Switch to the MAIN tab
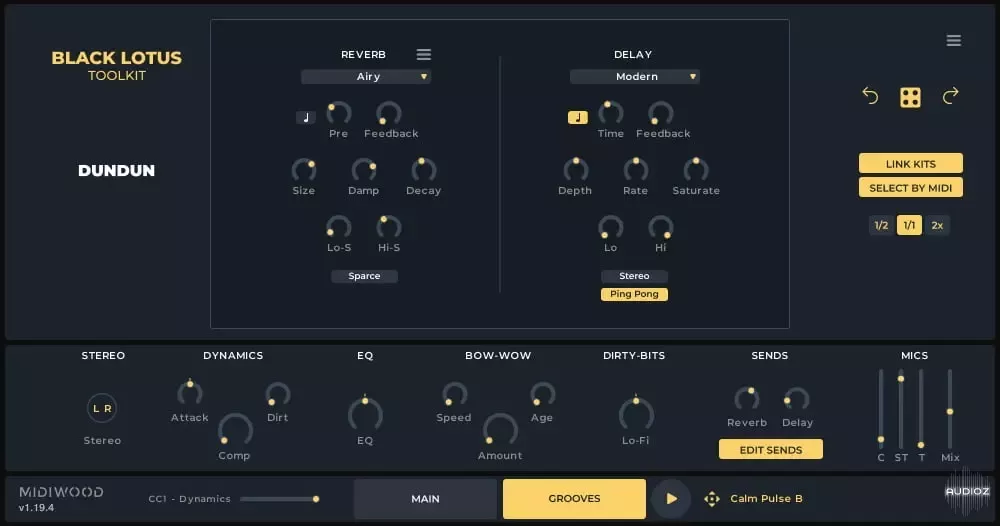 coord(425,498)
